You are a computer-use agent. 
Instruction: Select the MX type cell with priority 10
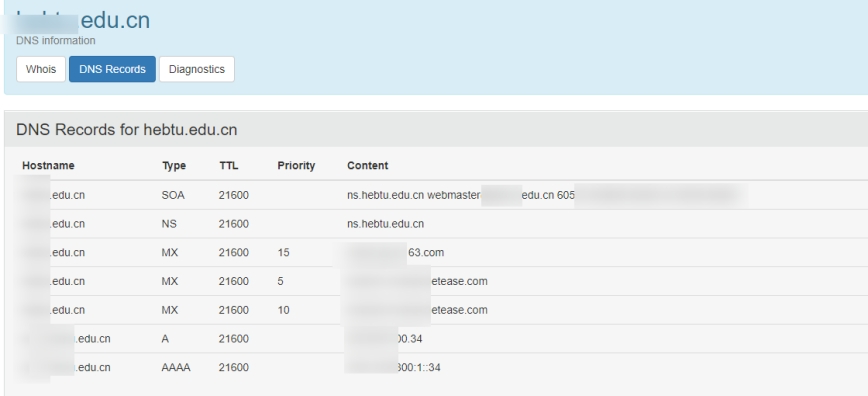tap(169, 310)
